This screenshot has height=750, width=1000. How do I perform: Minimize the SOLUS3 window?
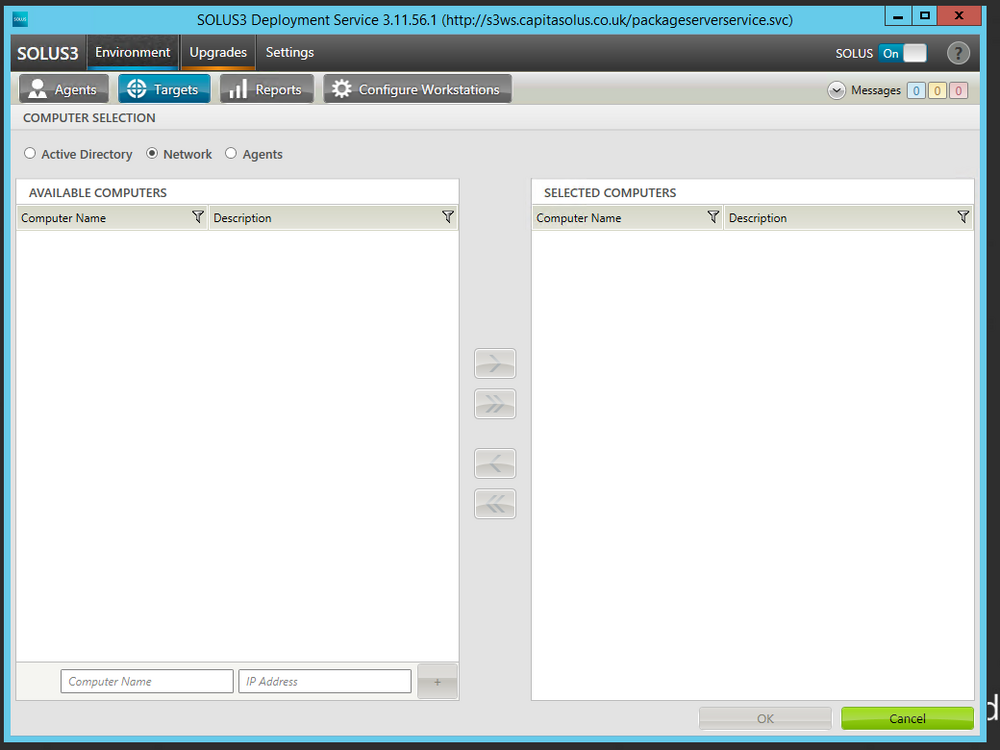[x=898, y=16]
